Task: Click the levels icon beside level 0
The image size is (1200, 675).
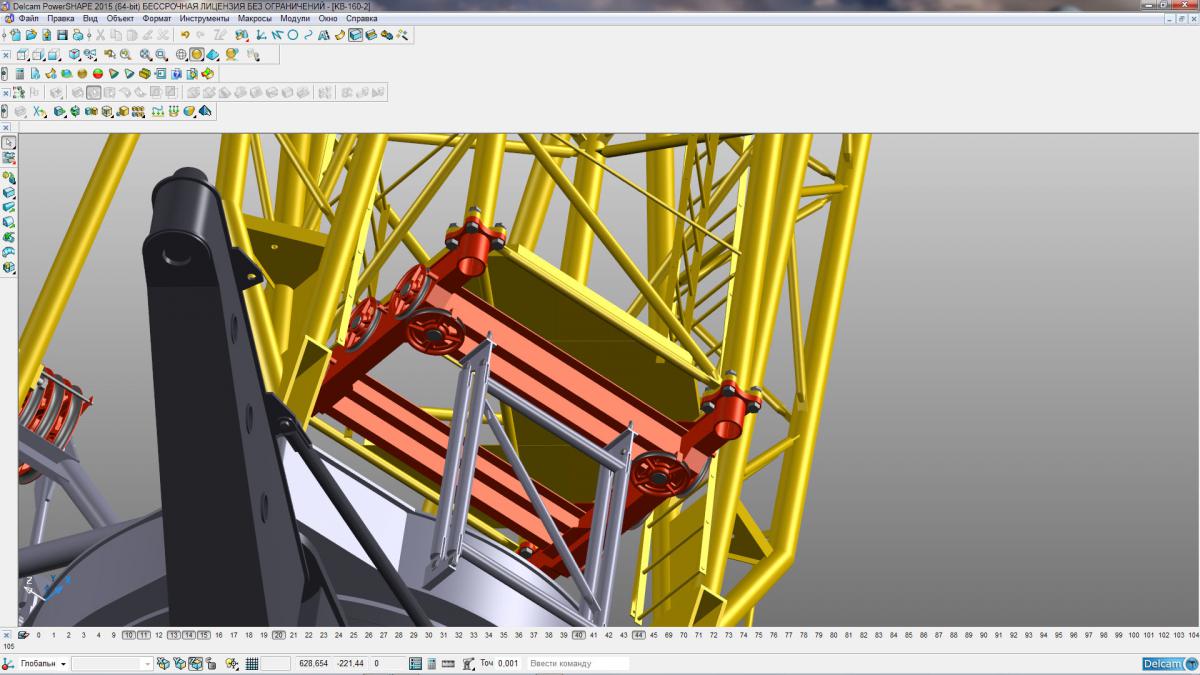Action: click(x=23, y=634)
